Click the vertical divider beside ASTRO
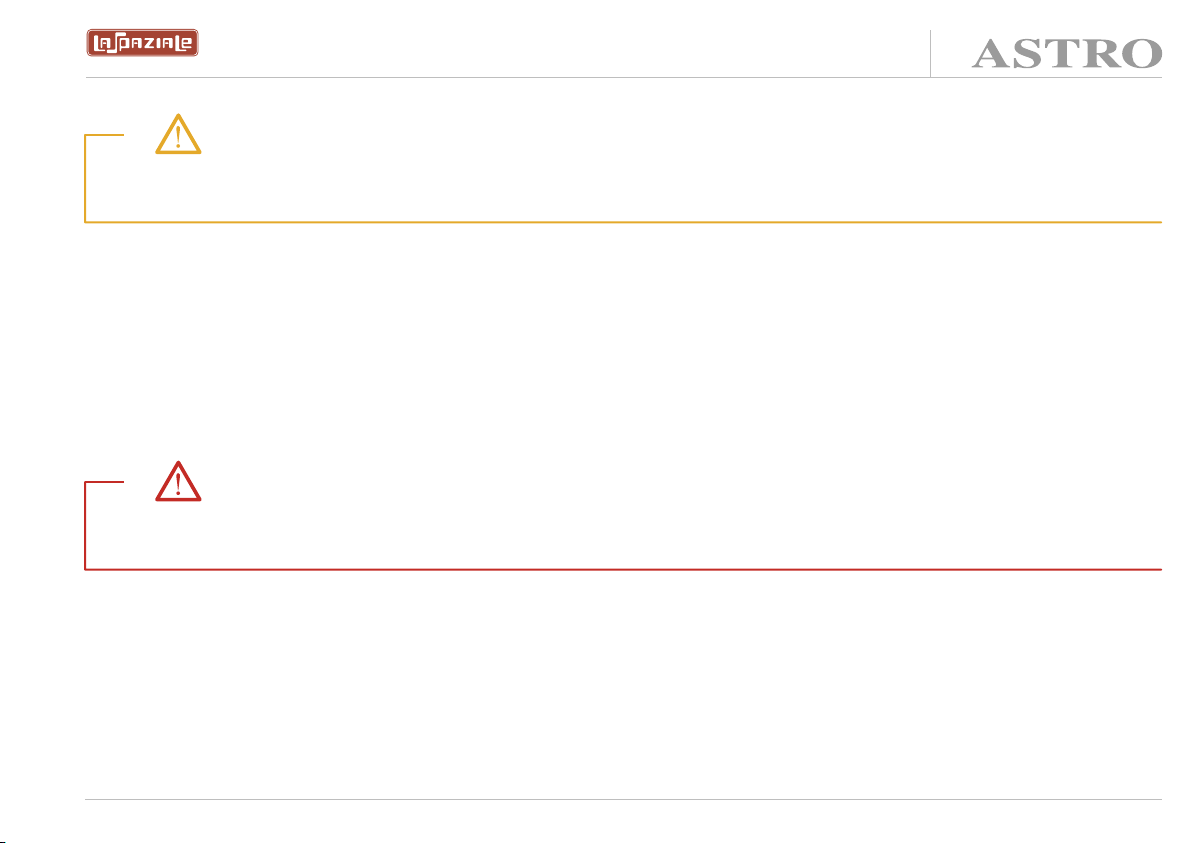This screenshot has height=843, width=1192. pyautogui.click(x=930, y=53)
